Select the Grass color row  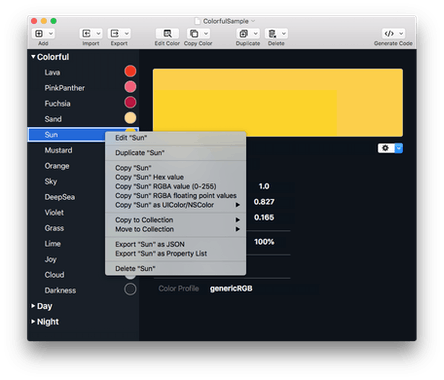(x=67, y=228)
